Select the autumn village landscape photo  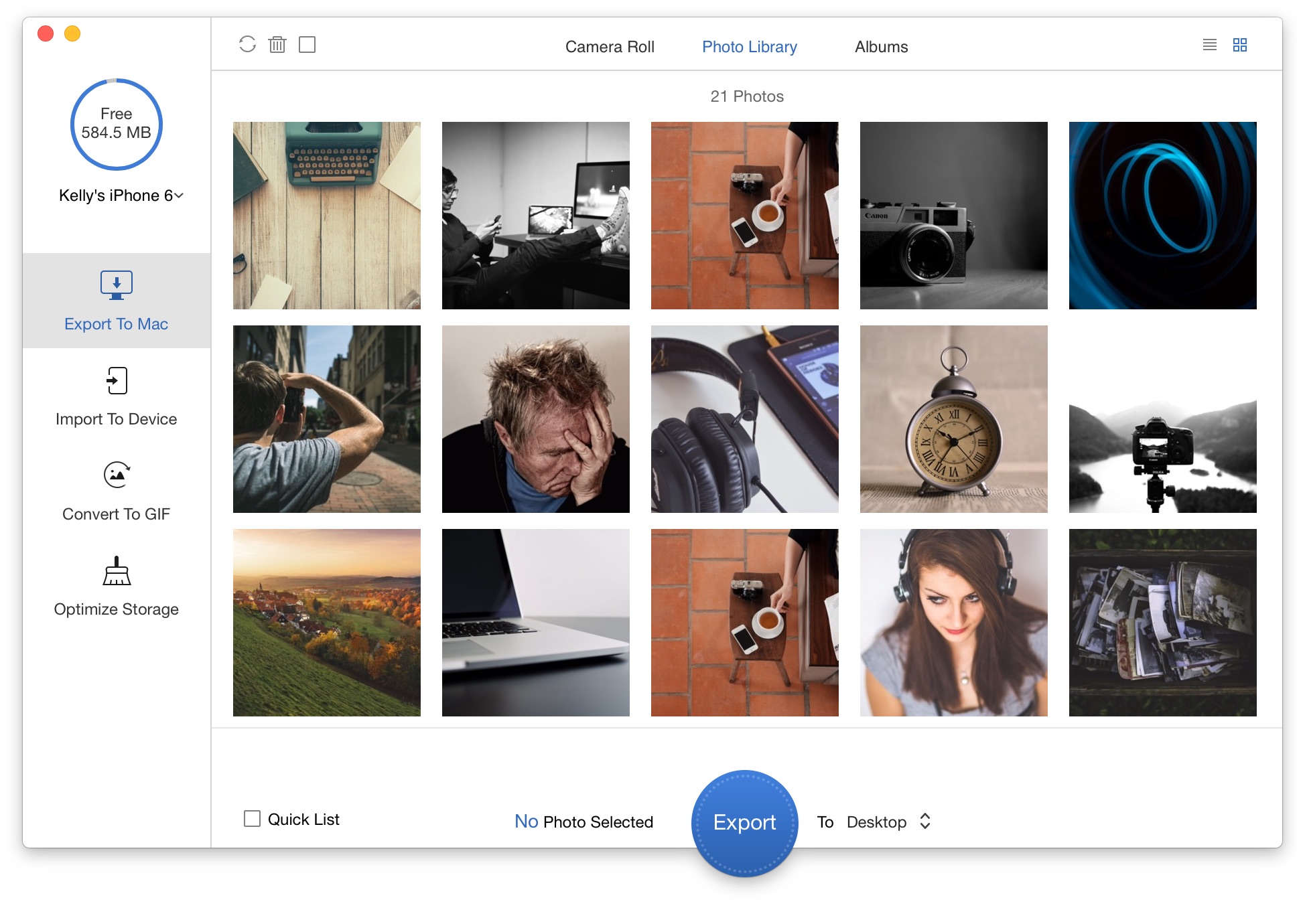pos(327,623)
